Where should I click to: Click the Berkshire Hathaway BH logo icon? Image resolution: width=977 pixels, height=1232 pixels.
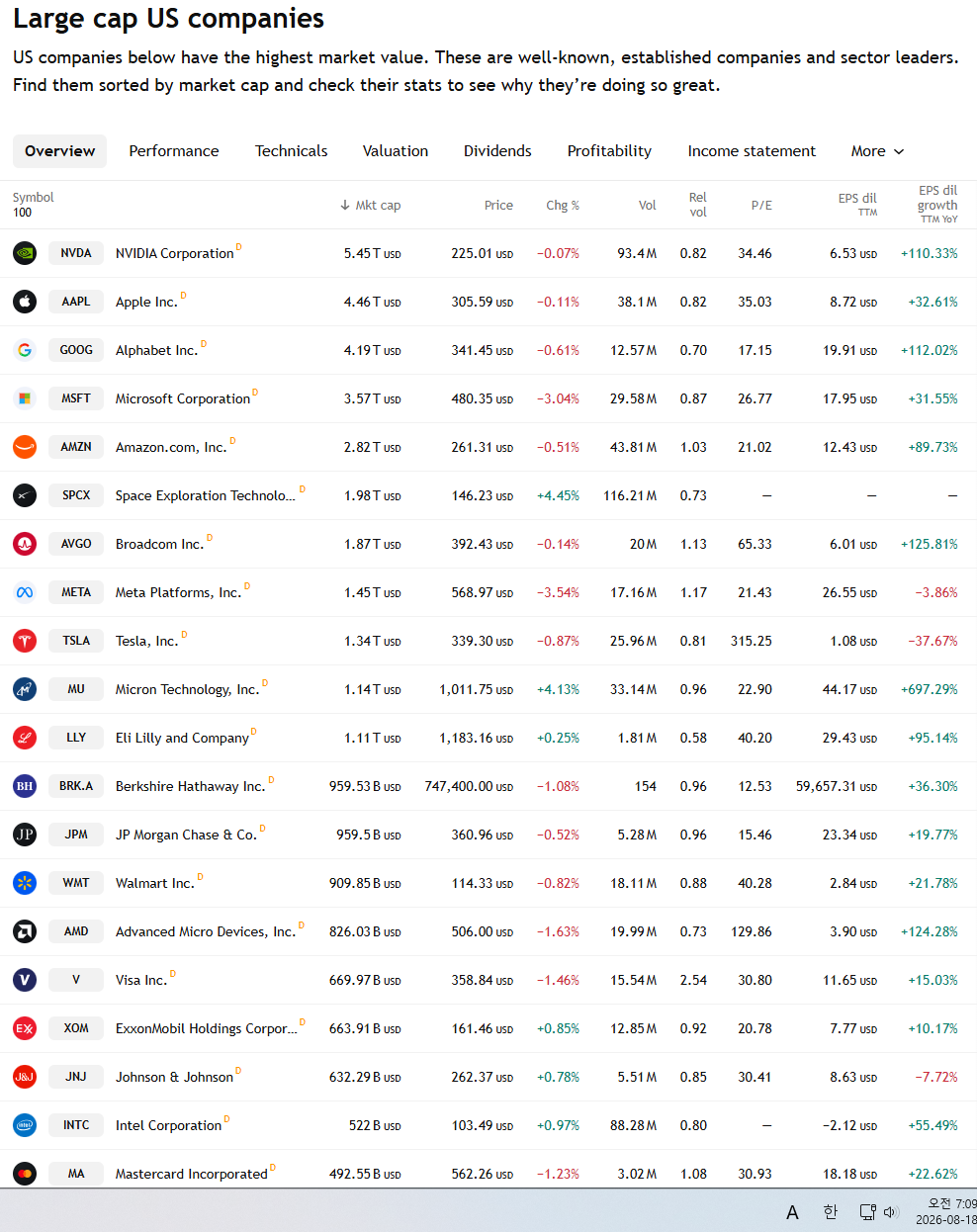click(25, 786)
